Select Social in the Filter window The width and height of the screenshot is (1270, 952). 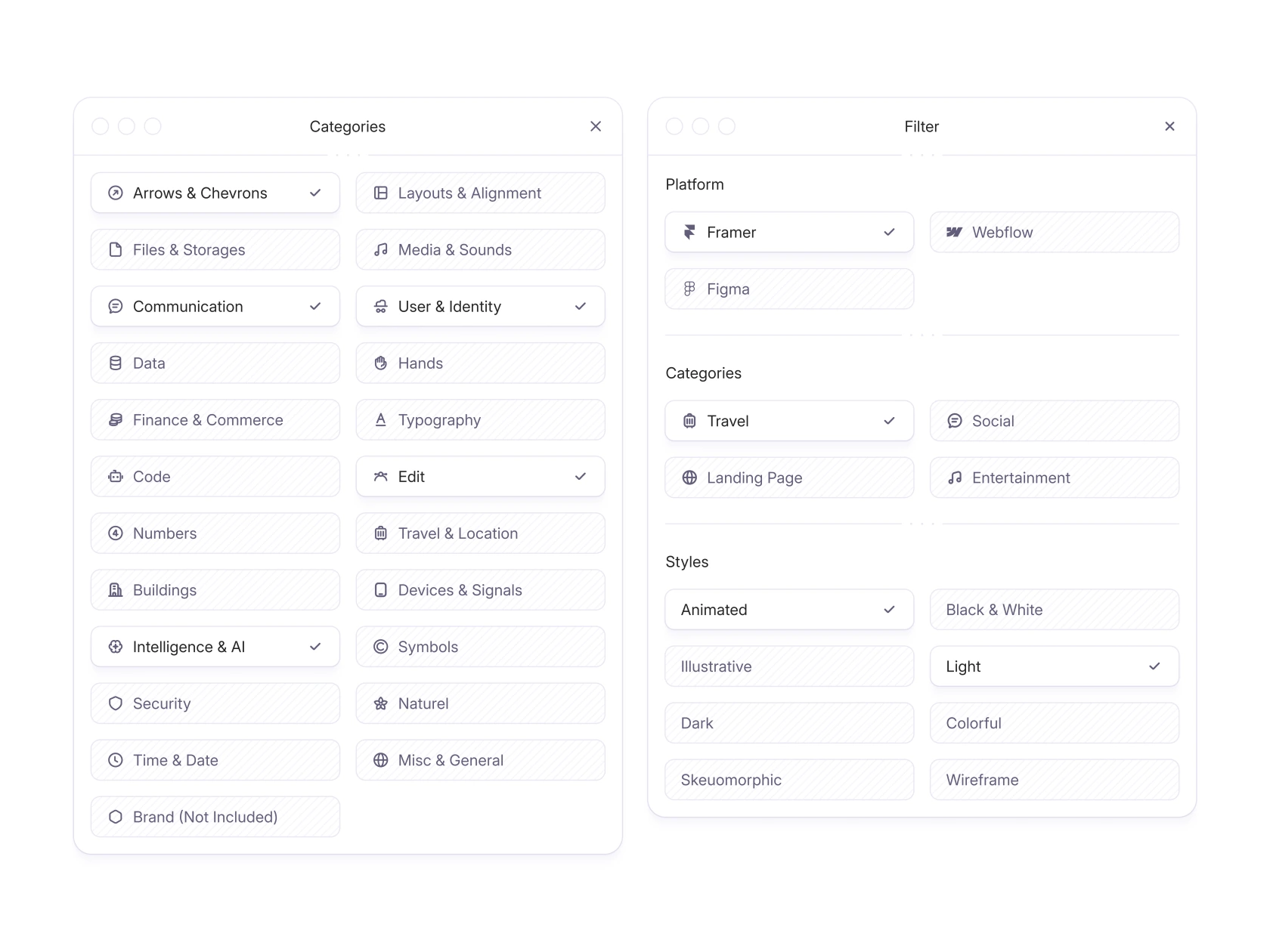coord(1055,421)
